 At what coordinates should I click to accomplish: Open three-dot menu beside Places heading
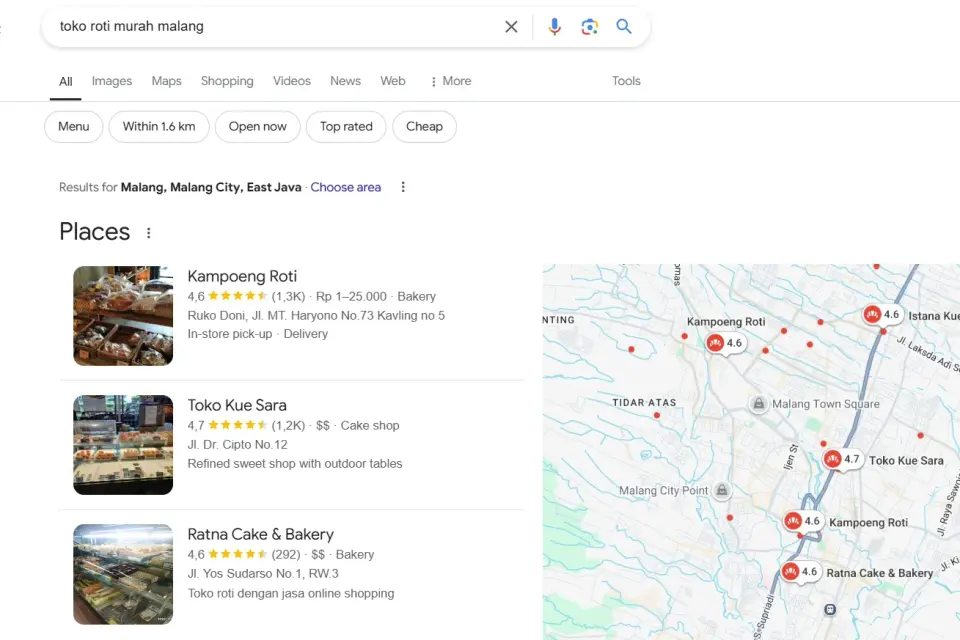pos(148,233)
